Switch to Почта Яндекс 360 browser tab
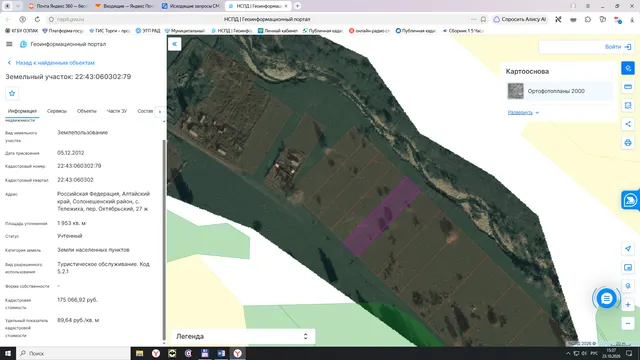640x360 pixels. (x=58, y=6)
